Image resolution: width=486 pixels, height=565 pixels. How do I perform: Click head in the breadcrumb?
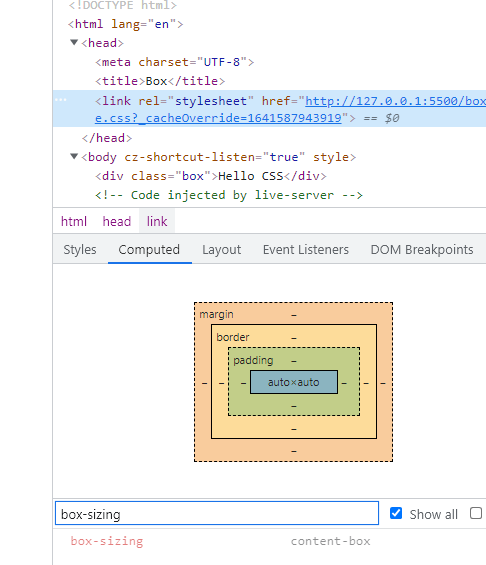click(117, 221)
